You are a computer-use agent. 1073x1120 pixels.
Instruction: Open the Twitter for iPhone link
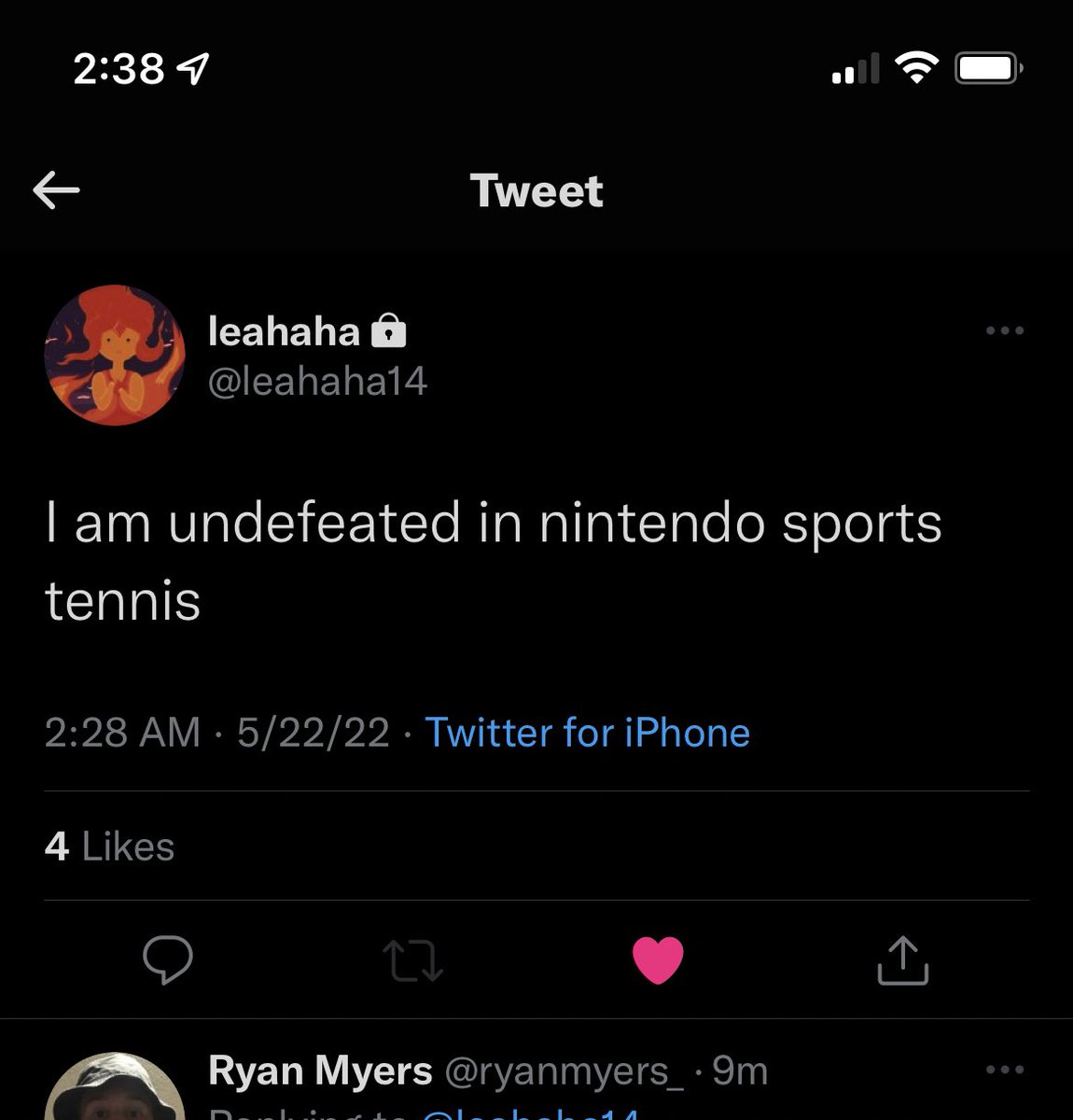[587, 733]
